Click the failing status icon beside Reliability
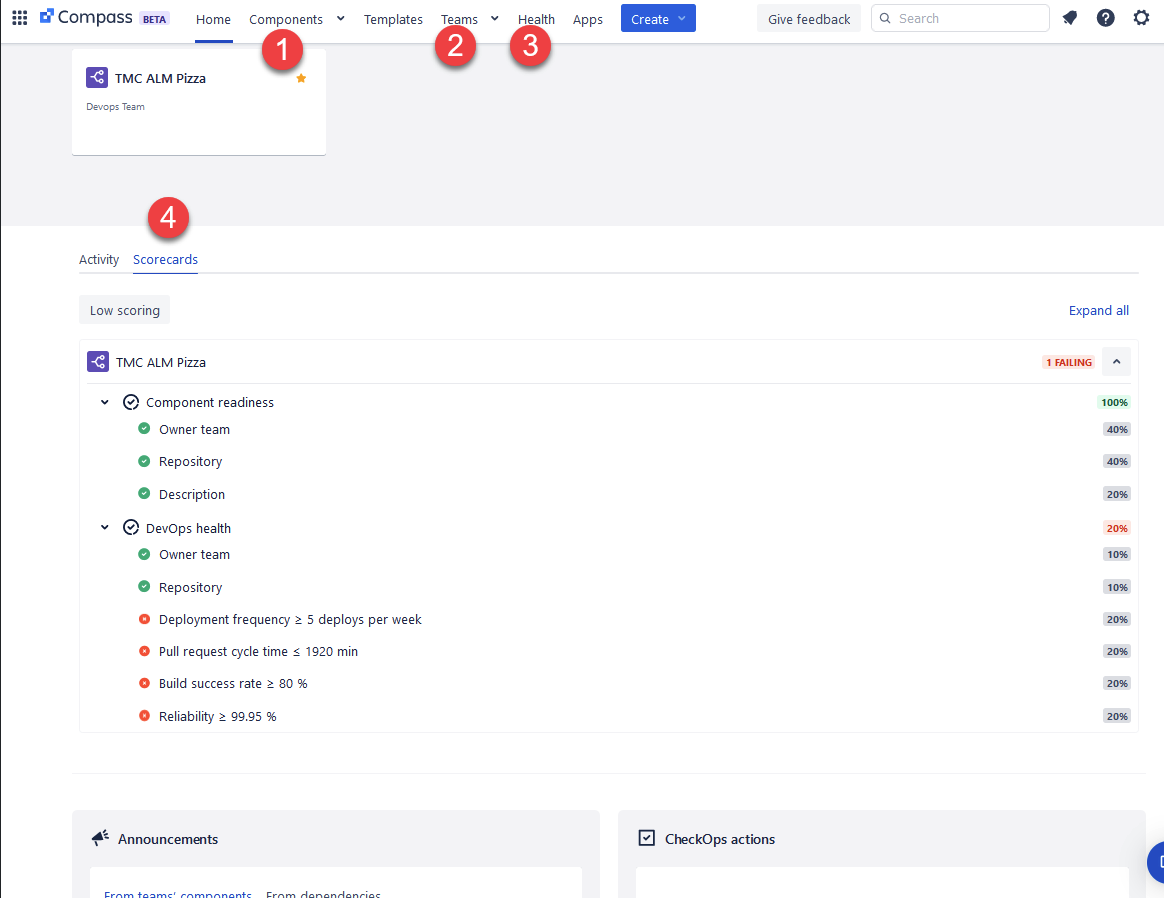Viewport: 1164px width, 898px height. click(144, 716)
